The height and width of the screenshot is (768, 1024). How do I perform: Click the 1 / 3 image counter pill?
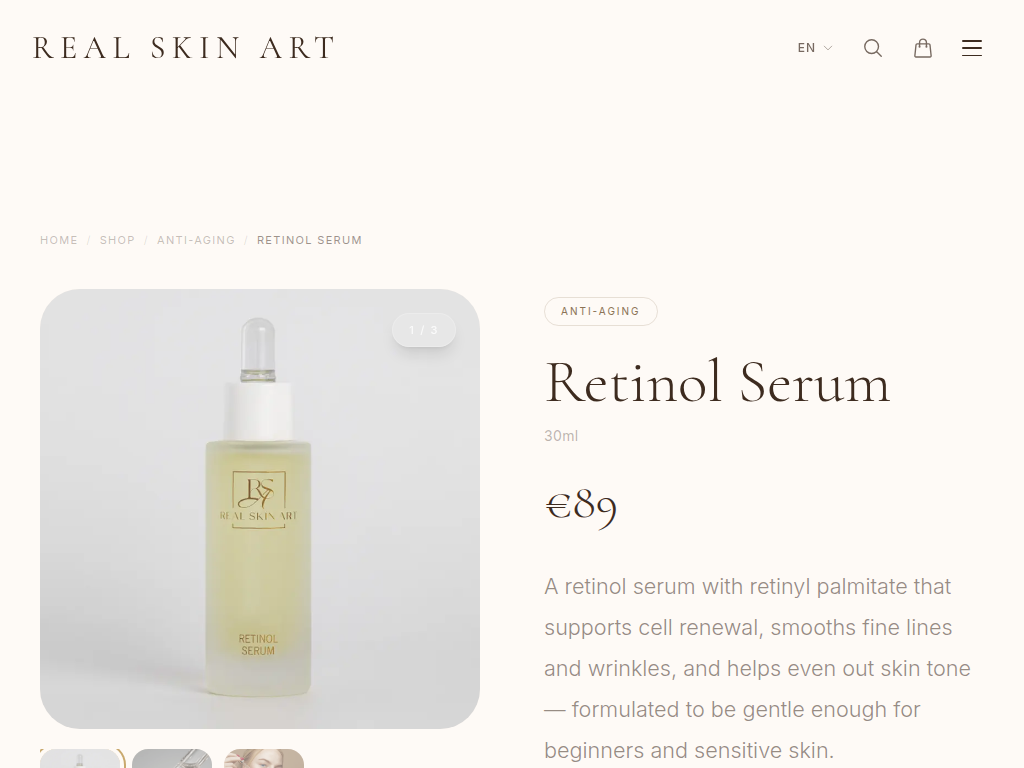point(424,330)
